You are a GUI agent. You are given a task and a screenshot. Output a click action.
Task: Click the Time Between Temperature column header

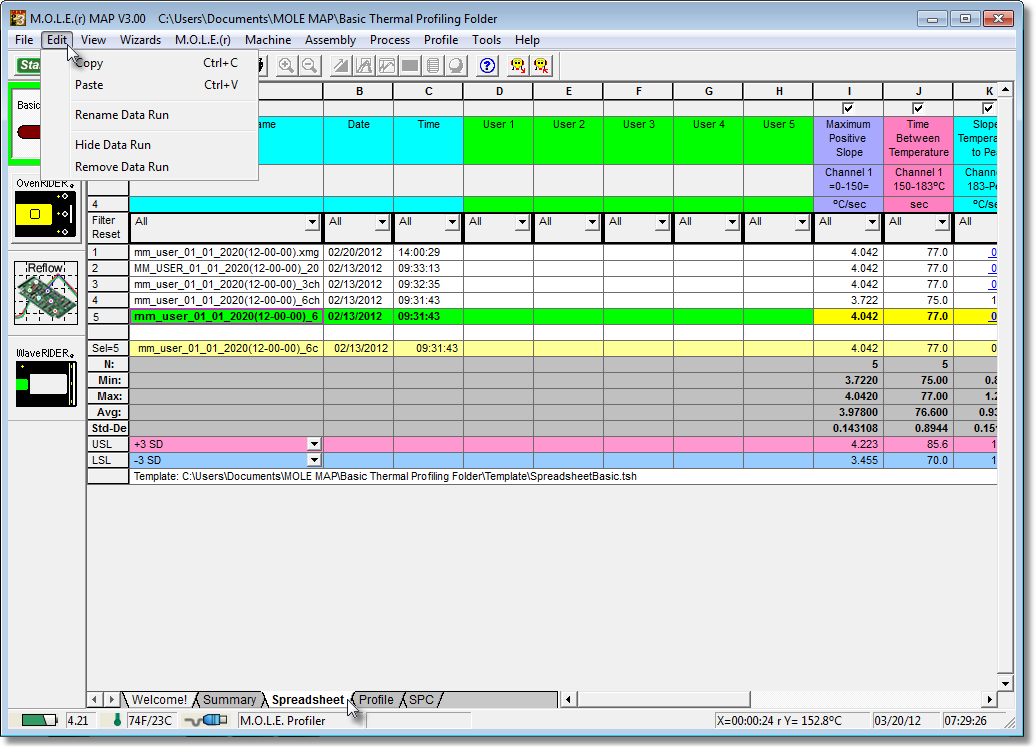918,139
